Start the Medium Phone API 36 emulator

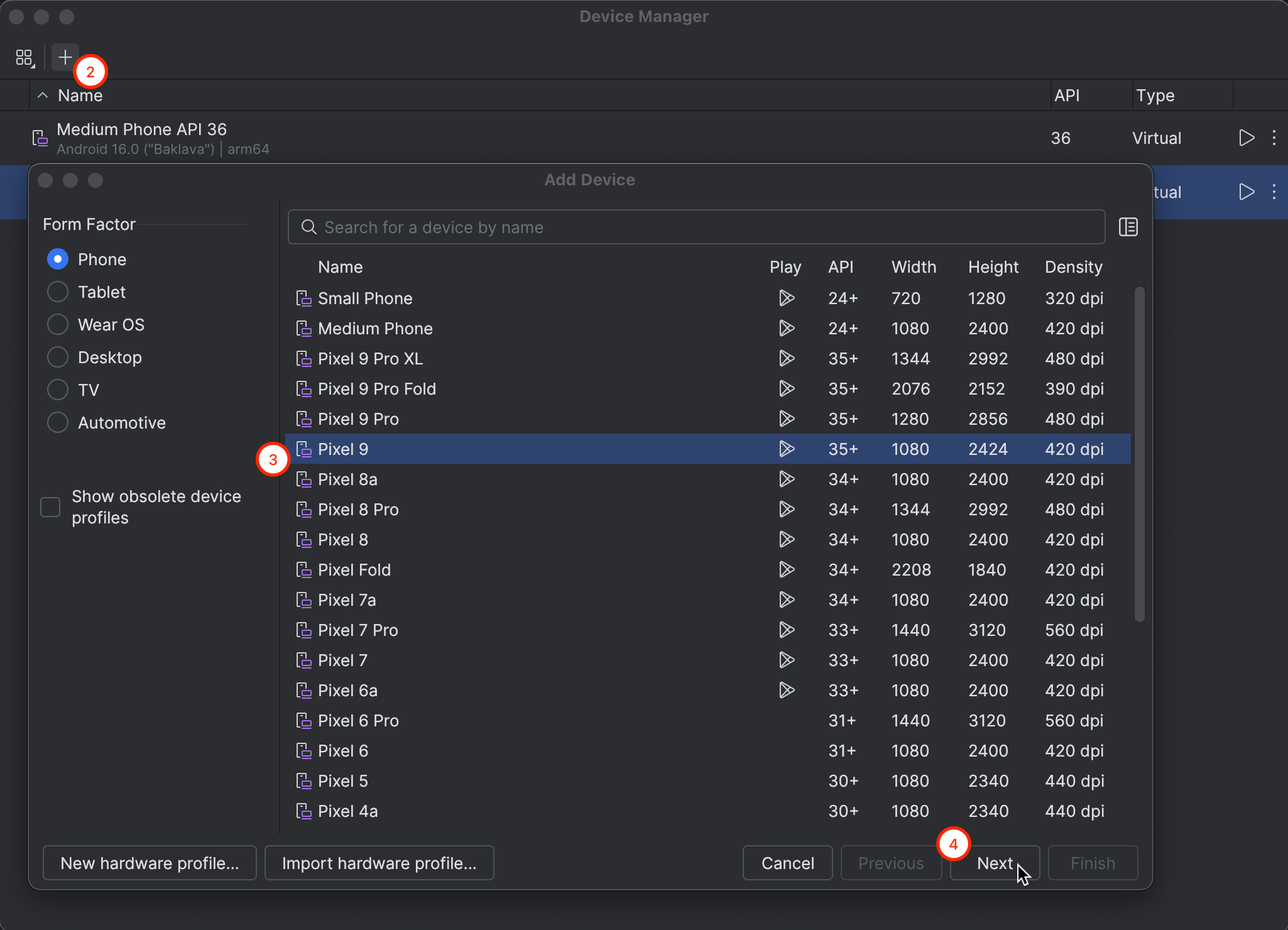point(1247,138)
